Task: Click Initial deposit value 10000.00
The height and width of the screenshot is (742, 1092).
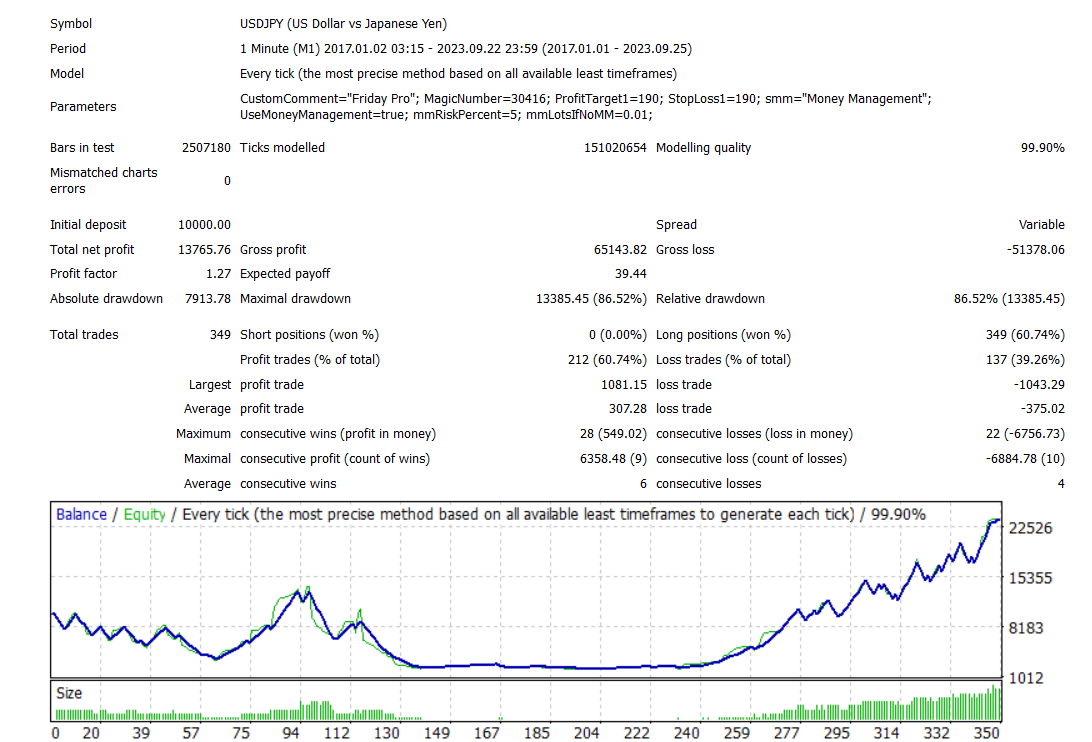Action: coord(204,225)
